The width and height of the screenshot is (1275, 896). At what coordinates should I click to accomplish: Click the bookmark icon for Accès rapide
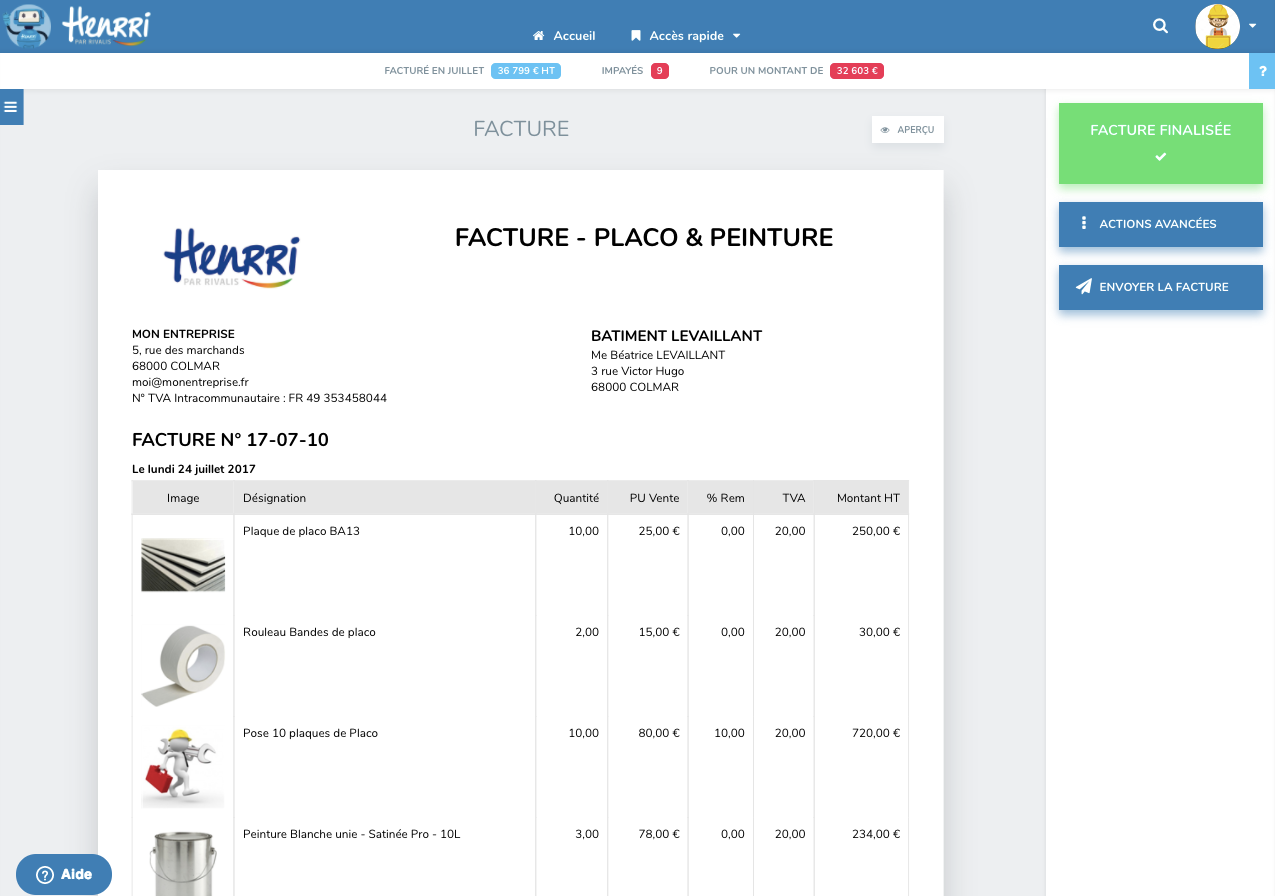point(635,36)
